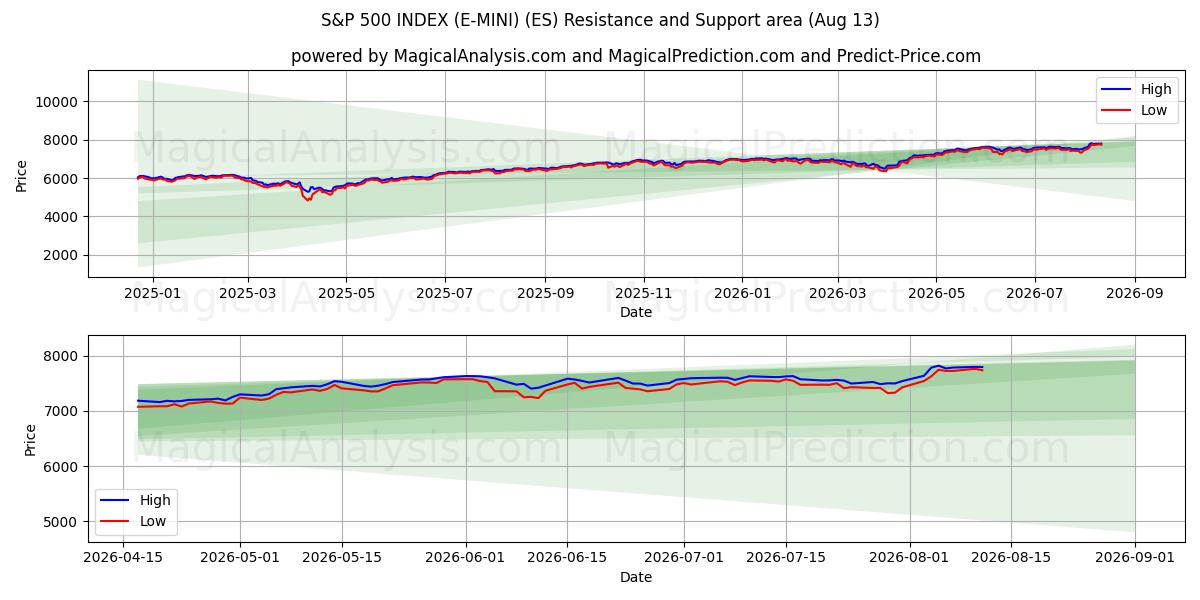Image resolution: width=1200 pixels, height=600 pixels.
Task: Click the 2026-04-15 tick on bottom chart
Action: click(123, 558)
